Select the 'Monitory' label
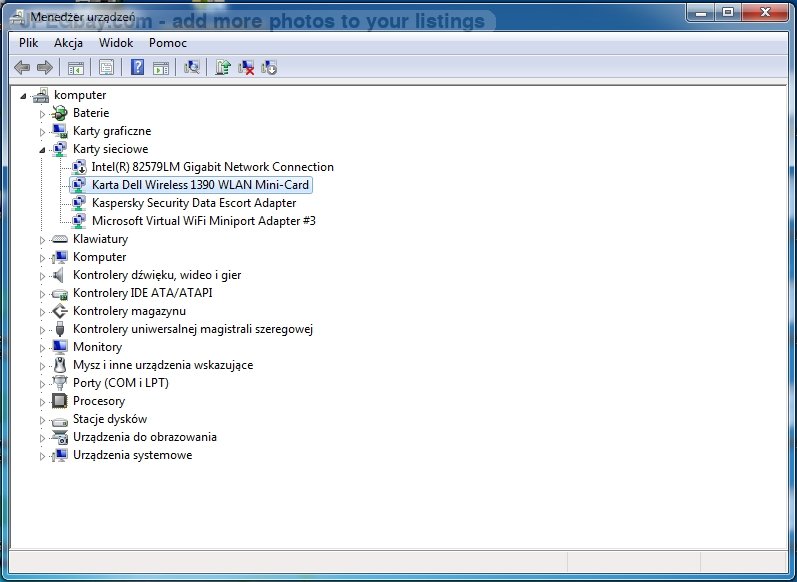 (x=97, y=347)
